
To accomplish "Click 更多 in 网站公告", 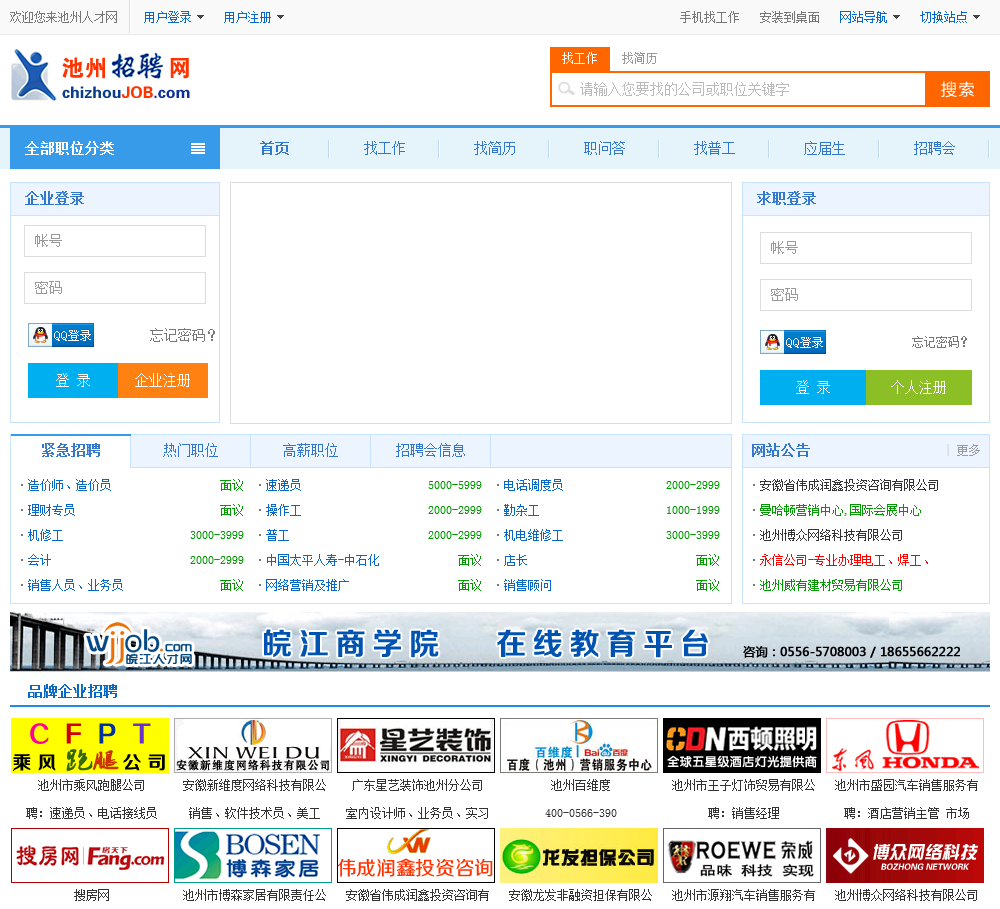I will (967, 450).
